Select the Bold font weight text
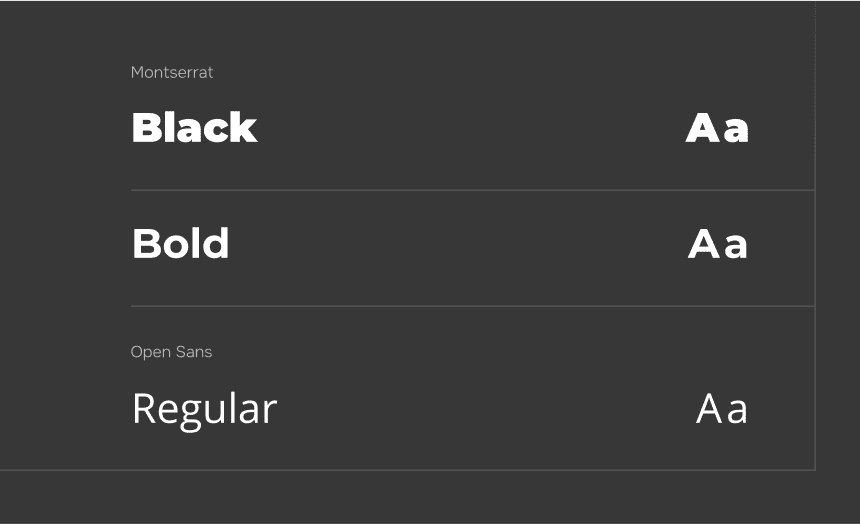Viewport: 860px width, 524px height. [180, 244]
